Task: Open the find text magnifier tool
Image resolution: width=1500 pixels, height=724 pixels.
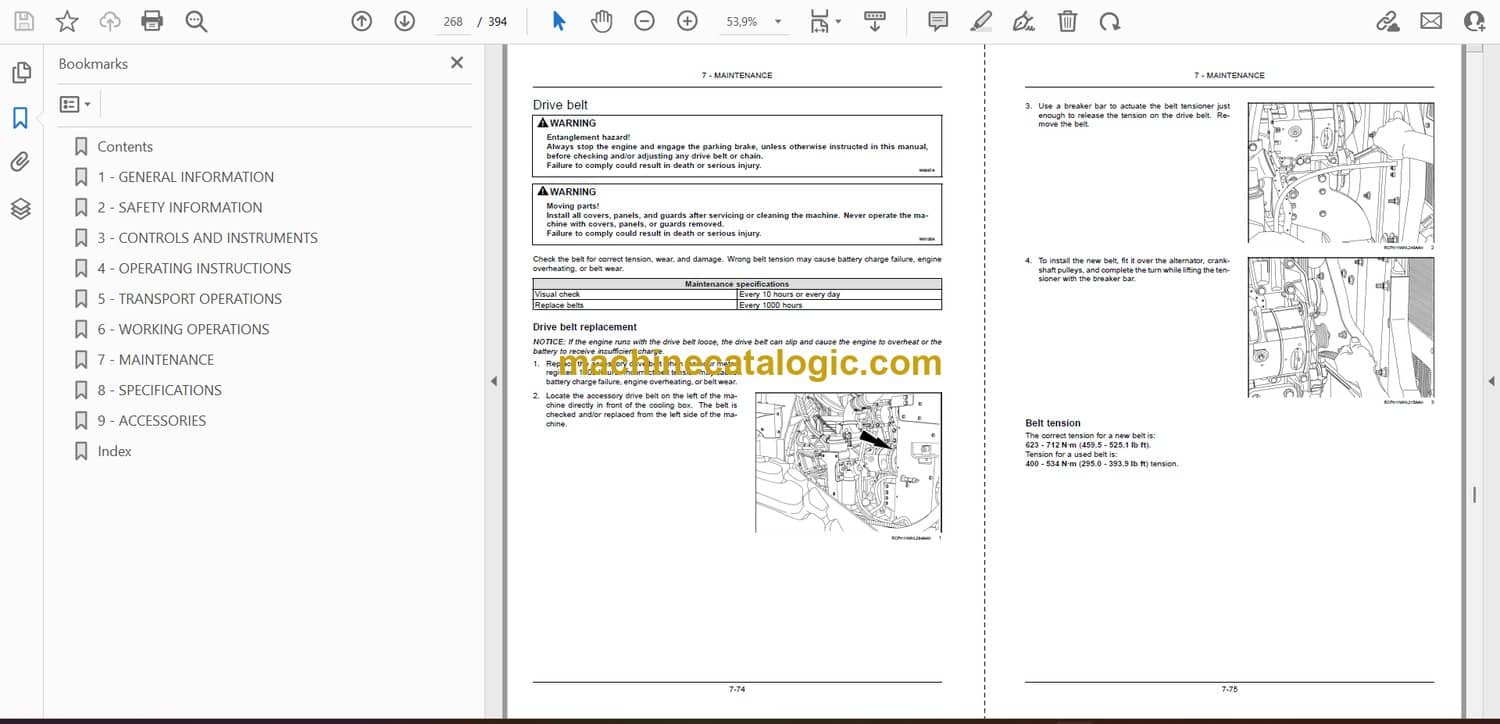Action: [196, 21]
